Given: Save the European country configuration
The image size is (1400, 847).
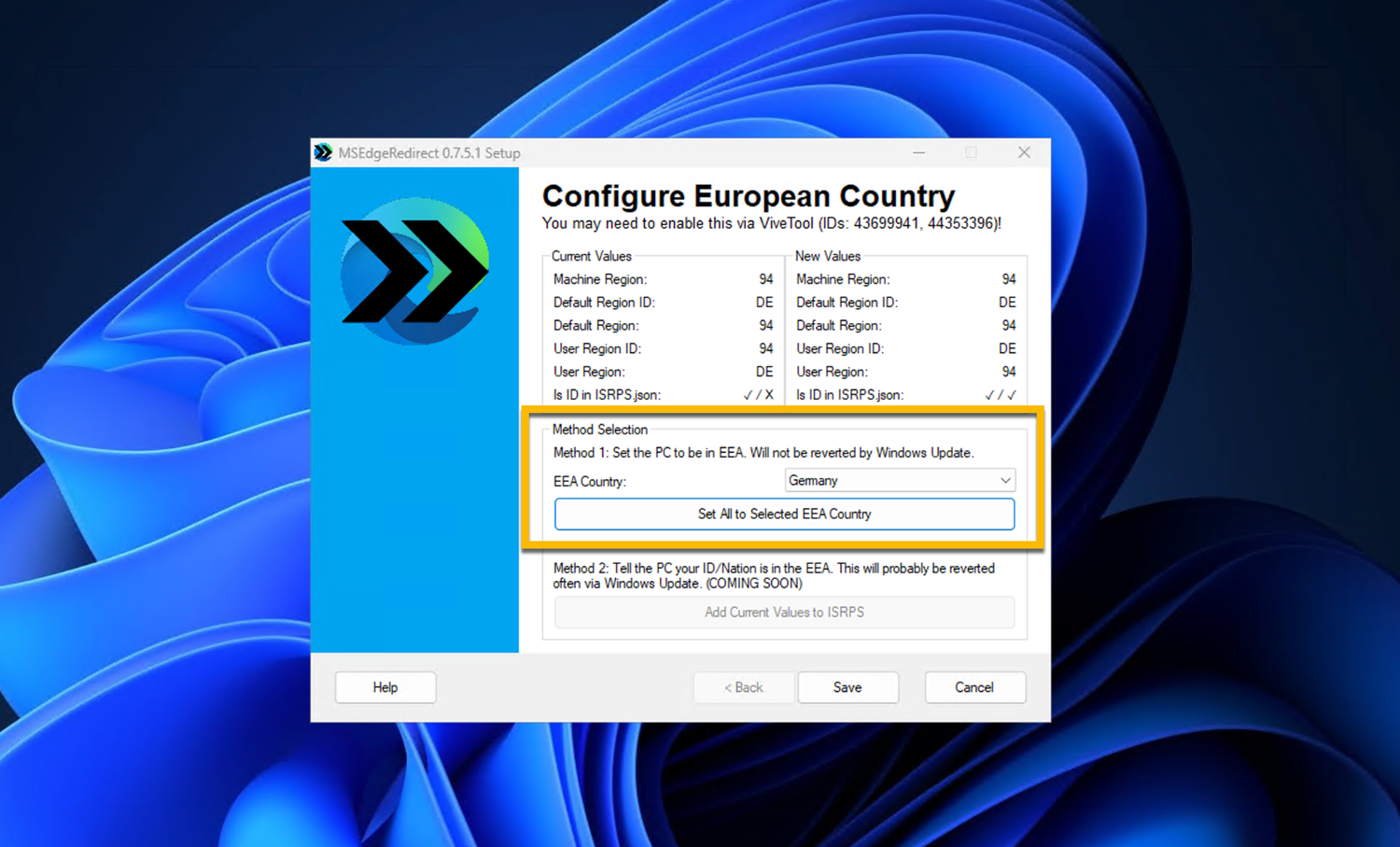Looking at the screenshot, I should click(847, 687).
